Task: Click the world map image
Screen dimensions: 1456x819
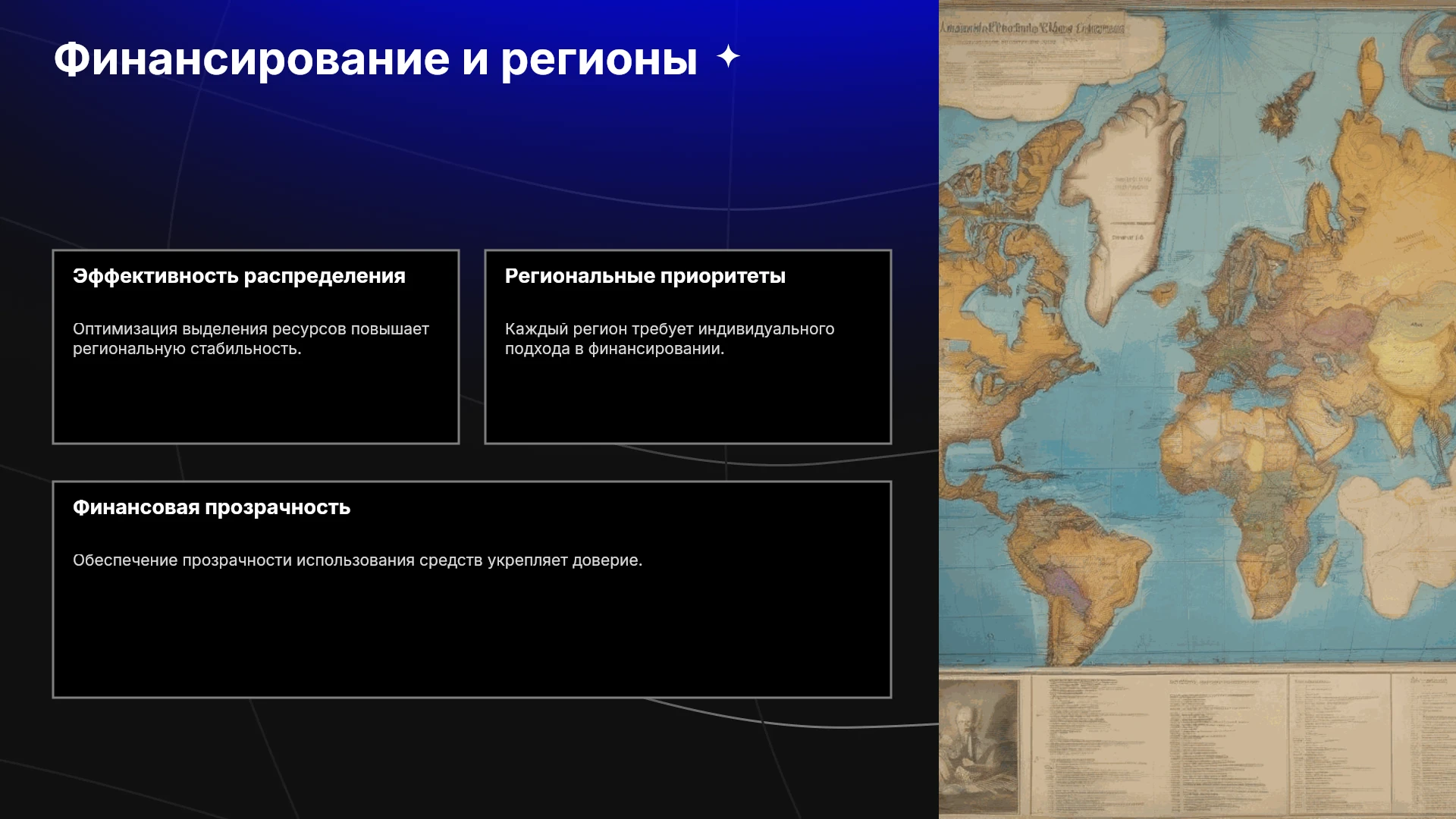Action: [x=1197, y=409]
